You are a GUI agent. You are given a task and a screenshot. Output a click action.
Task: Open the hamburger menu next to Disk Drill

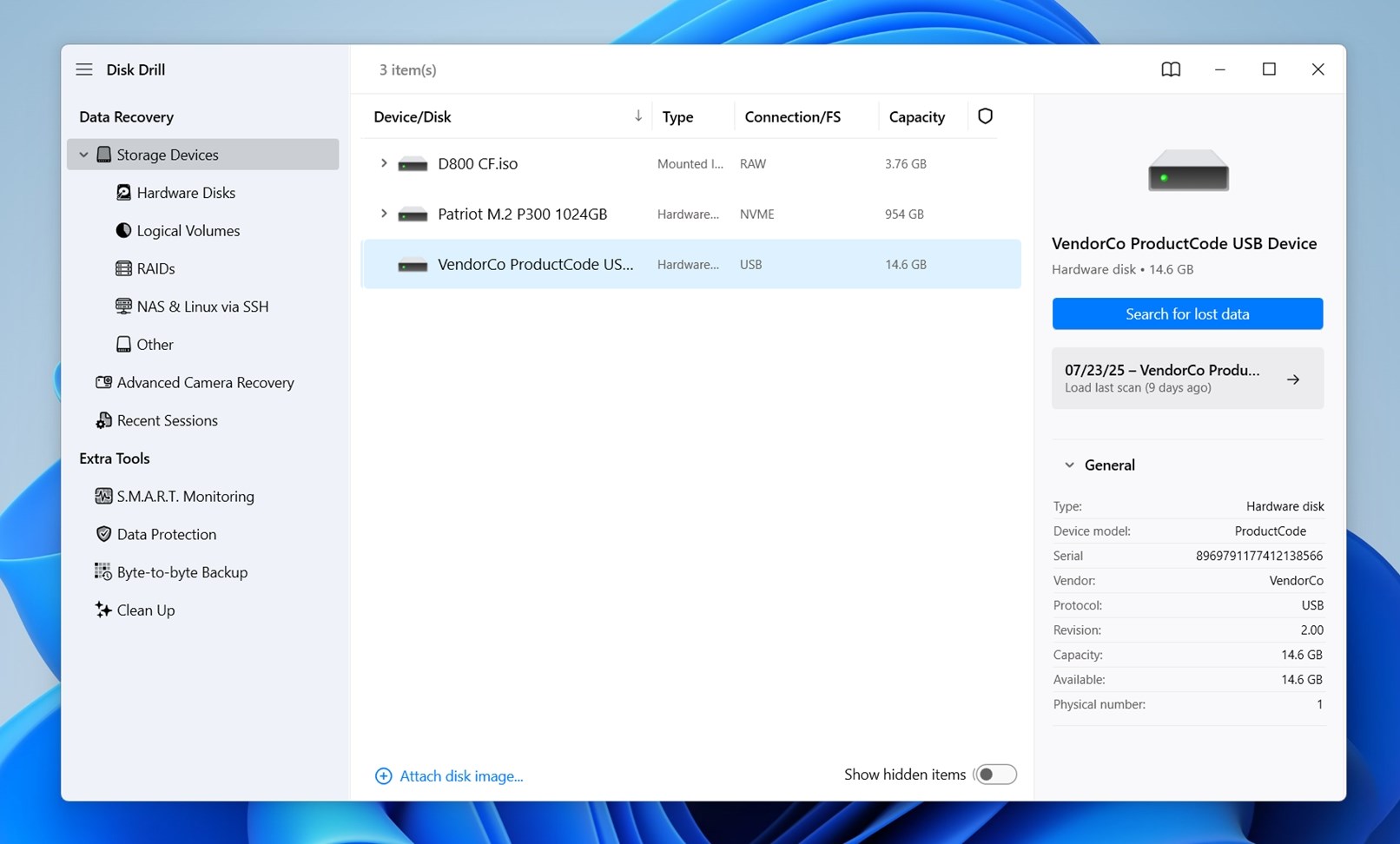pyautogui.click(x=84, y=69)
